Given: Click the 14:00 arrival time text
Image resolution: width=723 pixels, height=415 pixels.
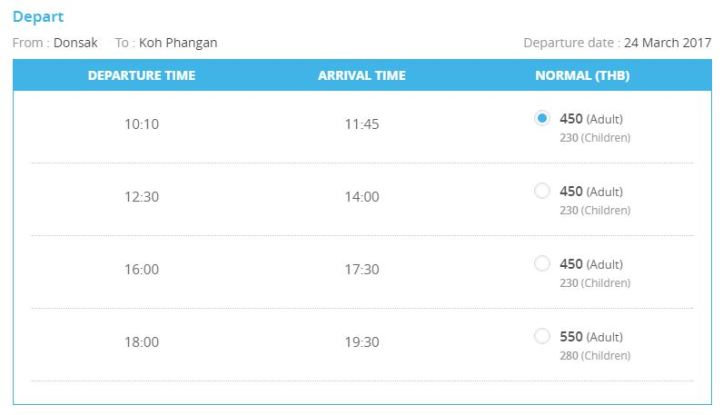Looking at the screenshot, I should click(x=362, y=197).
